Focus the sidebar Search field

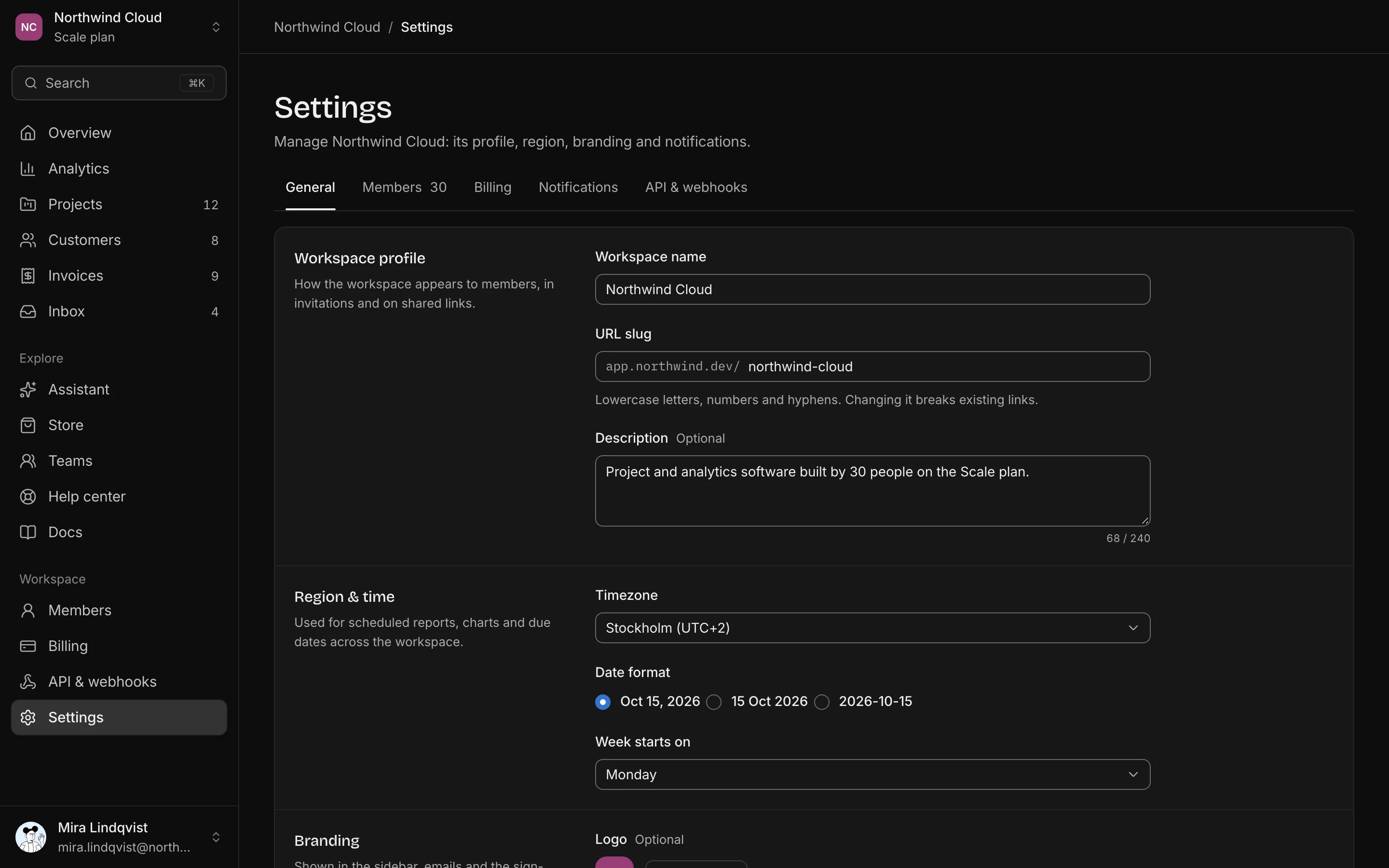tap(119, 83)
